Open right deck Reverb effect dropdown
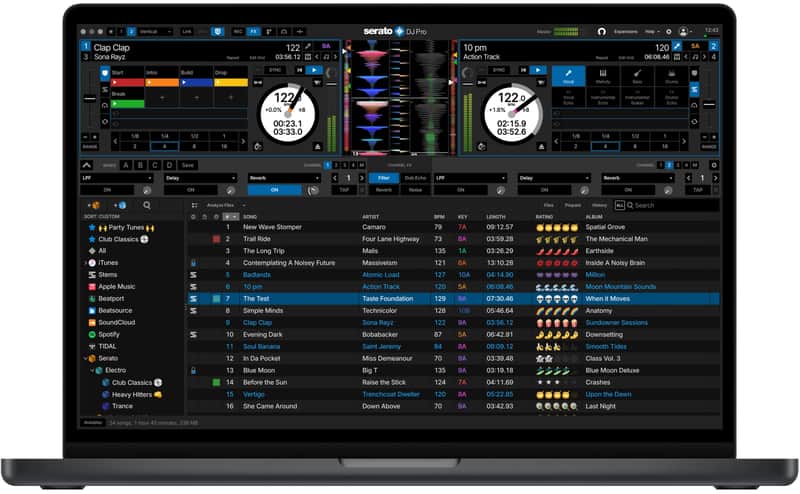Screen dimensions: 800x494 click(x=638, y=178)
